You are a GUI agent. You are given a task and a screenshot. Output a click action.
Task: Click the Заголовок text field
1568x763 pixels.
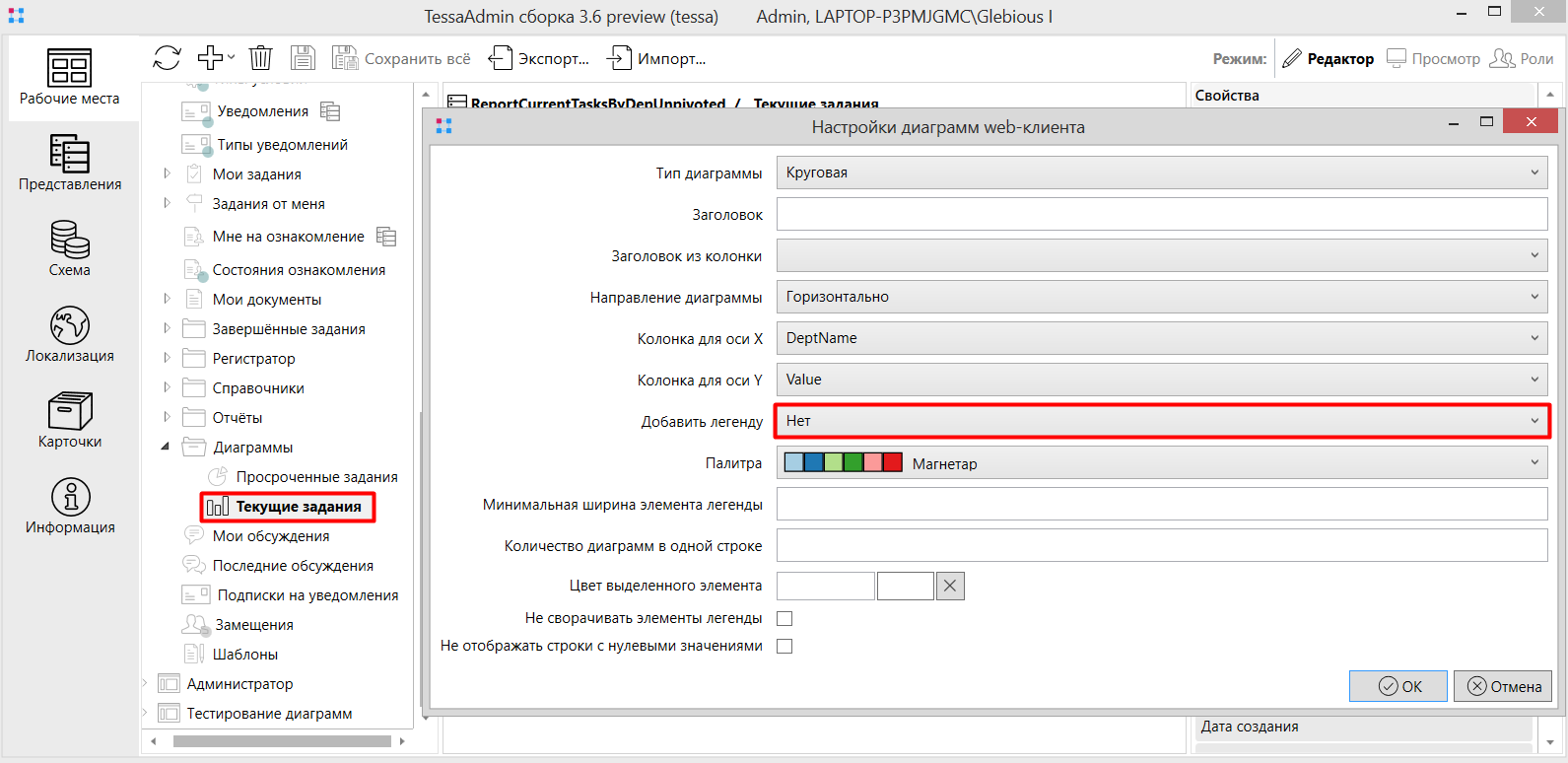point(1161,214)
